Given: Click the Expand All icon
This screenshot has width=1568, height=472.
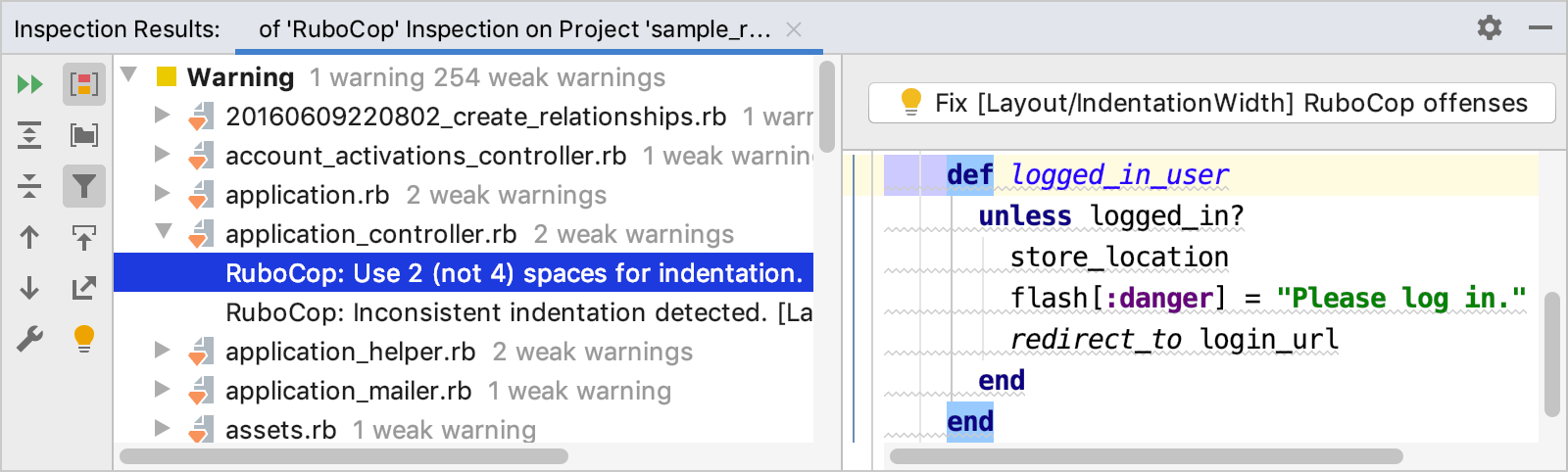Looking at the screenshot, I should click(29, 135).
